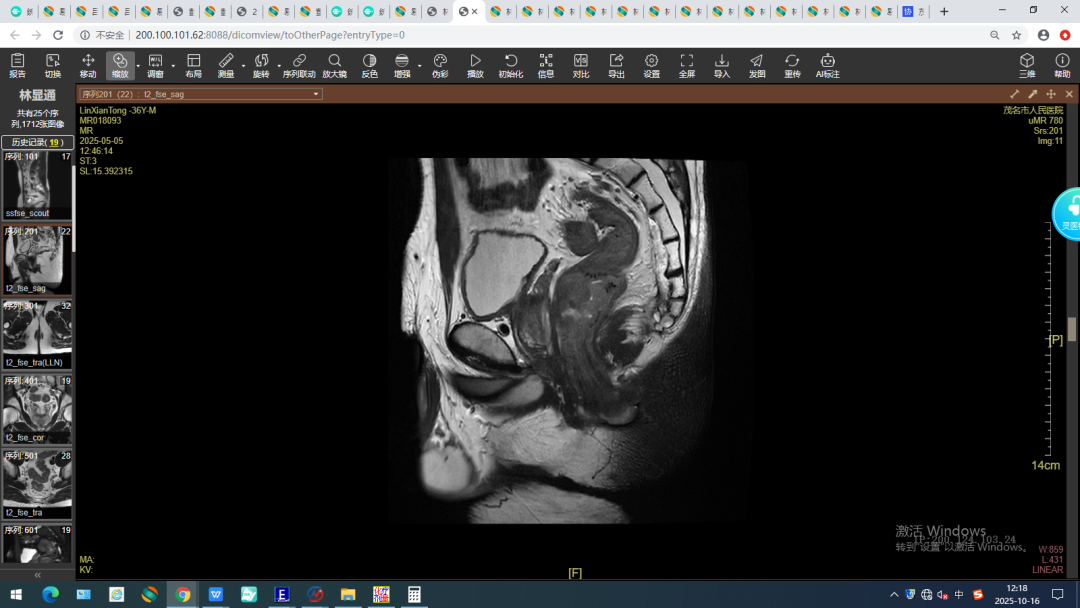Click the 放大镜 (Magnifier) tool
The height and width of the screenshot is (608, 1080).
pos(334,65)
